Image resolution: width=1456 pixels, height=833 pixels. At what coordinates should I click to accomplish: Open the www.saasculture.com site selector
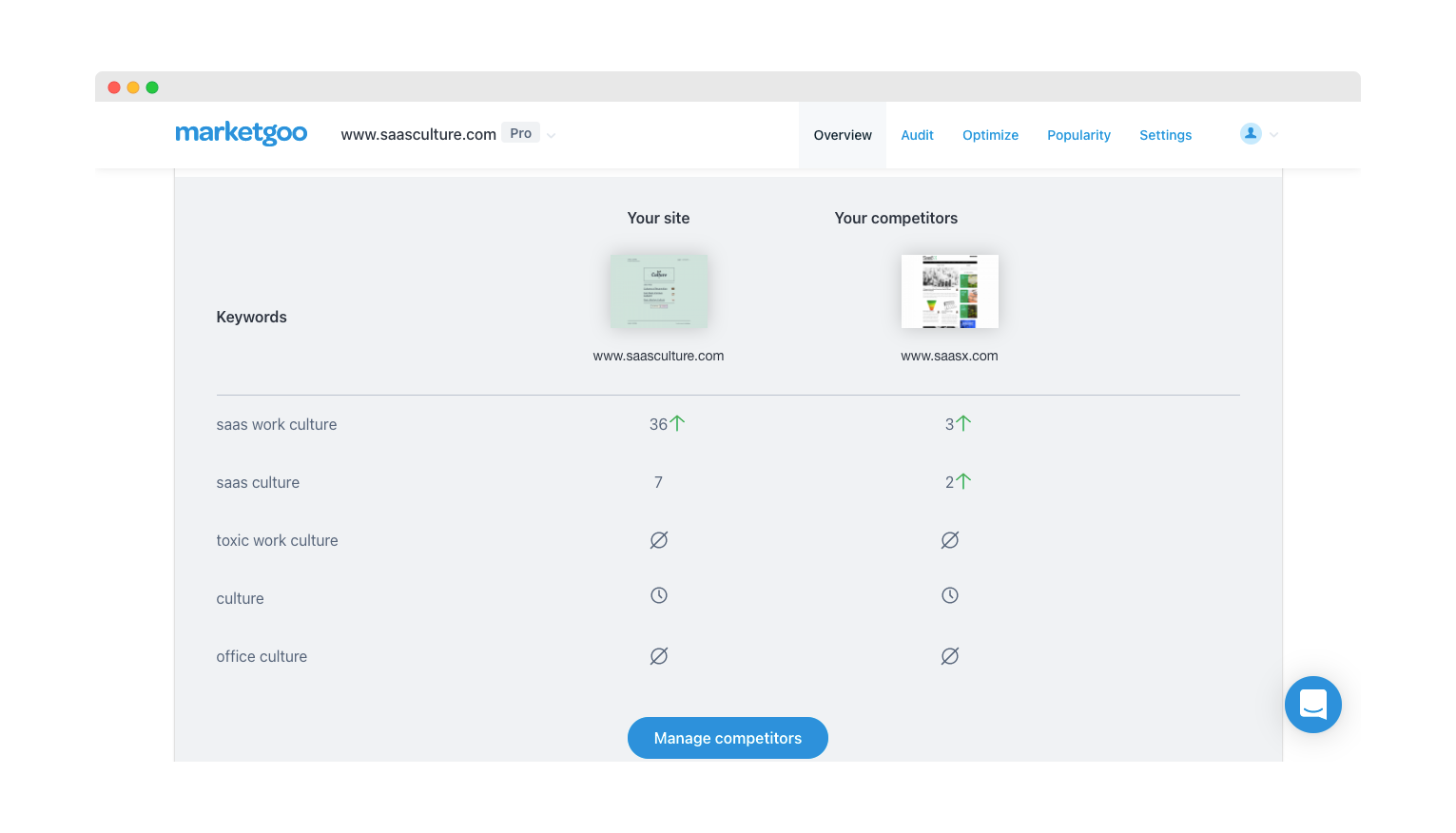(418, 134)
